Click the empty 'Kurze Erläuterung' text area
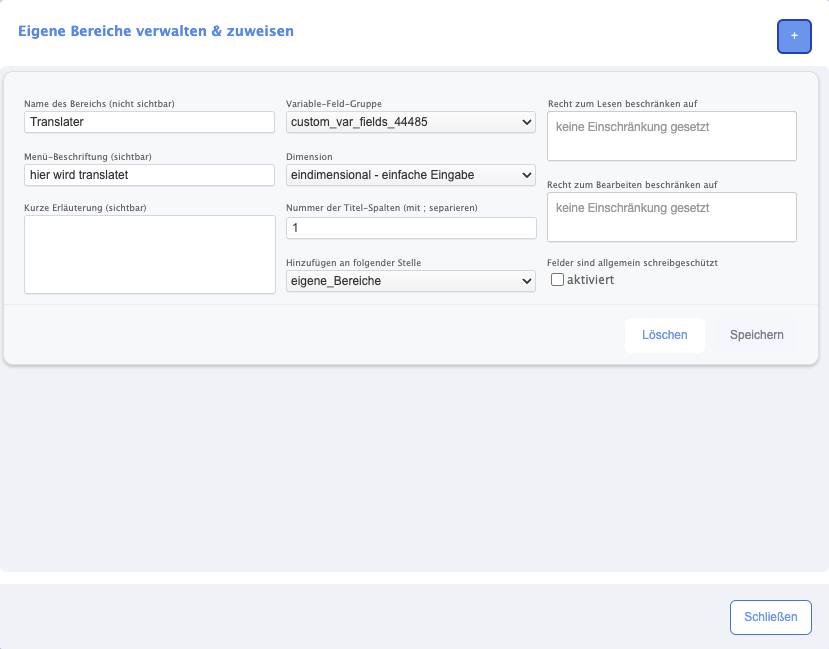 click(x=149, y=254)
